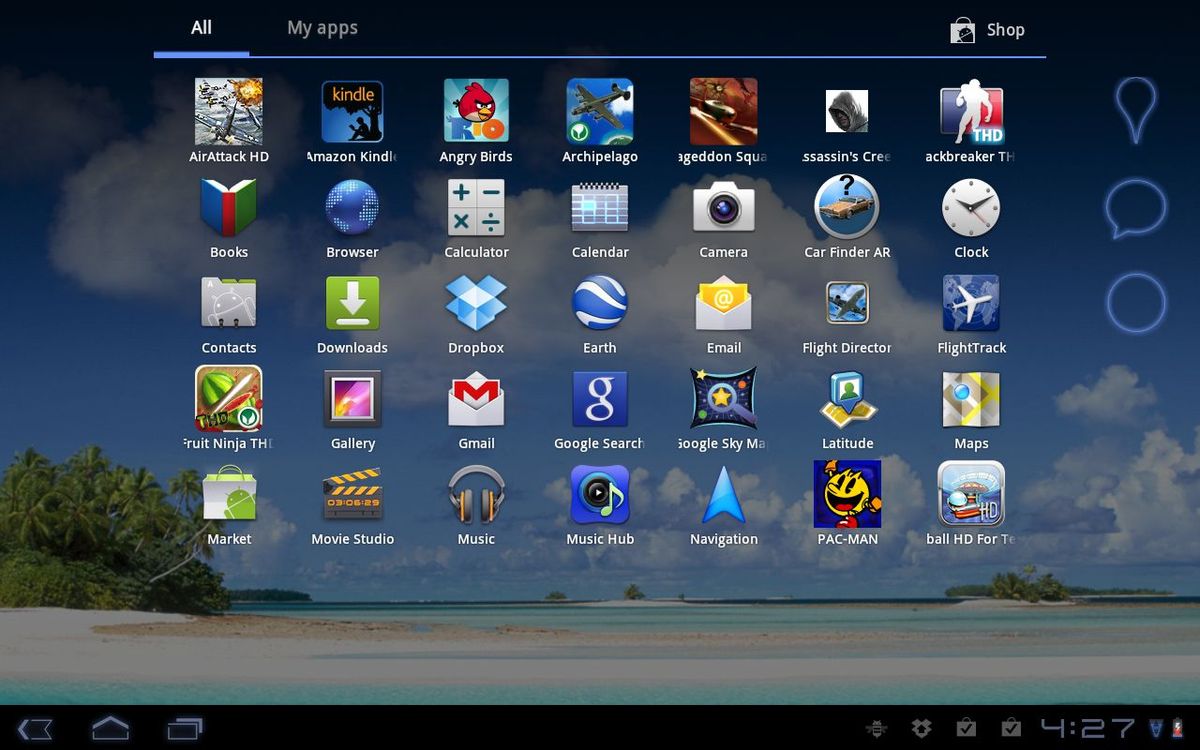This screenshot has height=750, width=1200.
Task: Open the USB debugging bug notification
Action: pyautogui.click(x=877, y=728)
